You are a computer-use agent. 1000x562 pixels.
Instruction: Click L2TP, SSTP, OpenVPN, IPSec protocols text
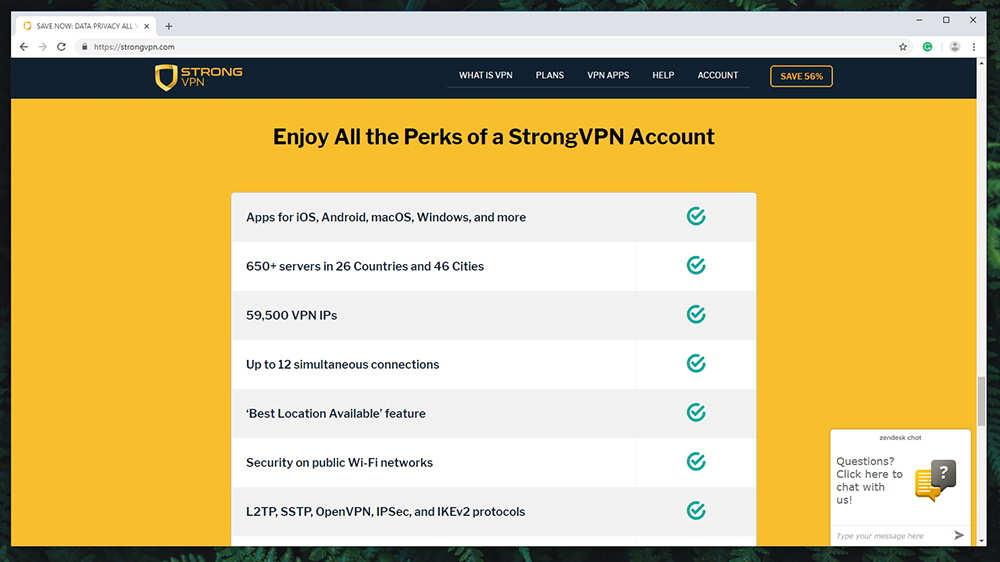point(385,512)
